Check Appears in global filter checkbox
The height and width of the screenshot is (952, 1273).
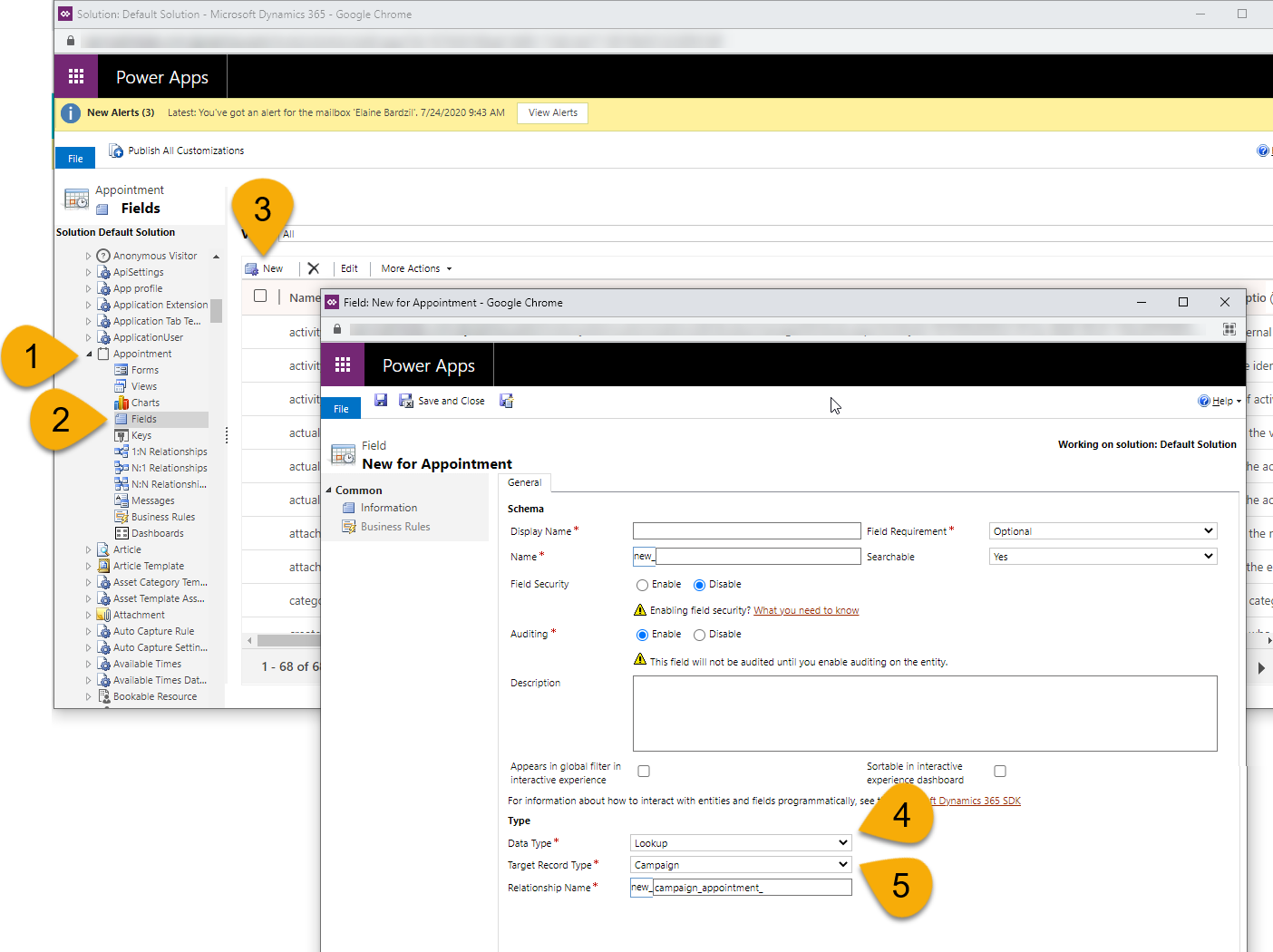tap(644, 772)
